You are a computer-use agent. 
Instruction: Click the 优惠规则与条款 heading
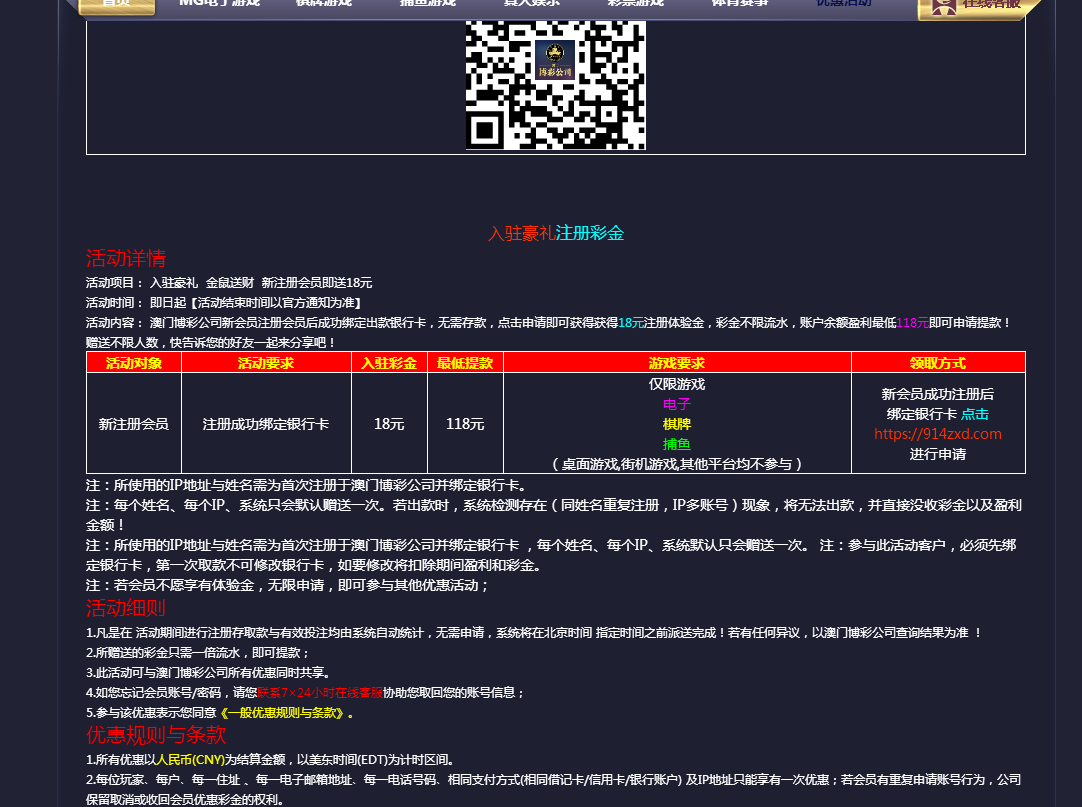click(x=156, y=735)
